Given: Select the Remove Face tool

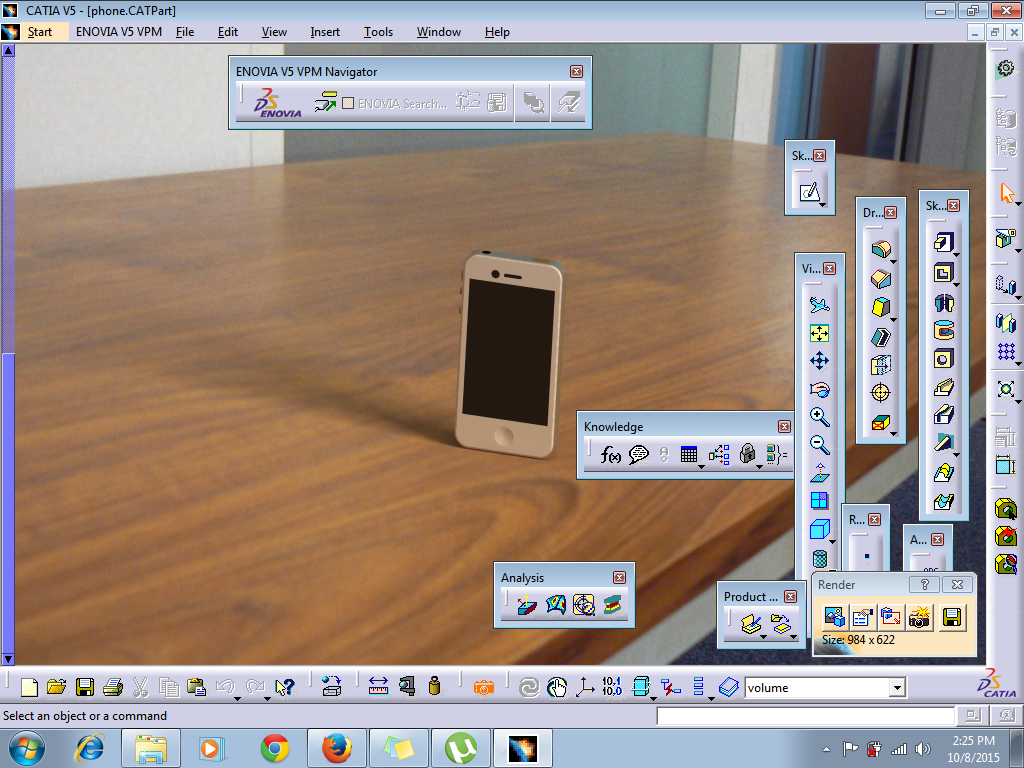Looking at the screenshot, I should click(x=881, y=423).
